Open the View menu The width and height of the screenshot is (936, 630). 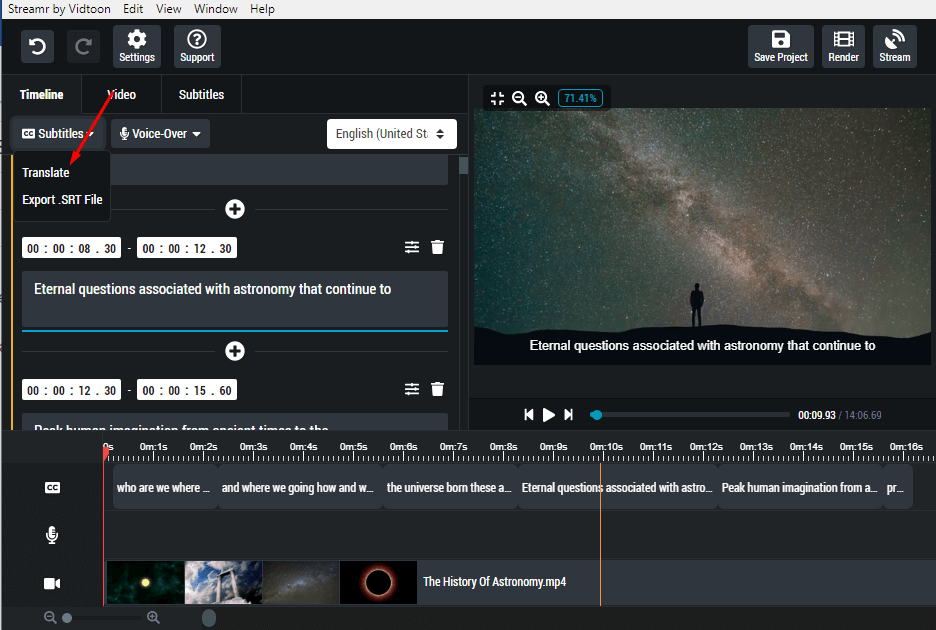point(168,9)
